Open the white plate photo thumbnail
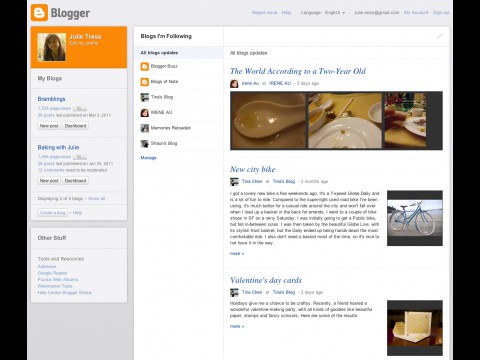Screen dimensions: 480x360 click(345, 121)
